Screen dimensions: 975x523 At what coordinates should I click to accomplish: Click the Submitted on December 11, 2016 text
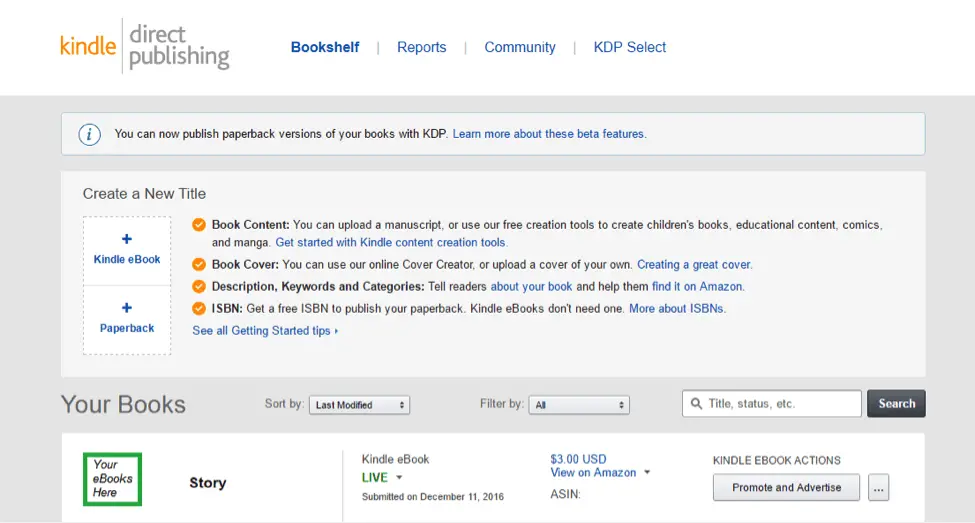point(433,497)
